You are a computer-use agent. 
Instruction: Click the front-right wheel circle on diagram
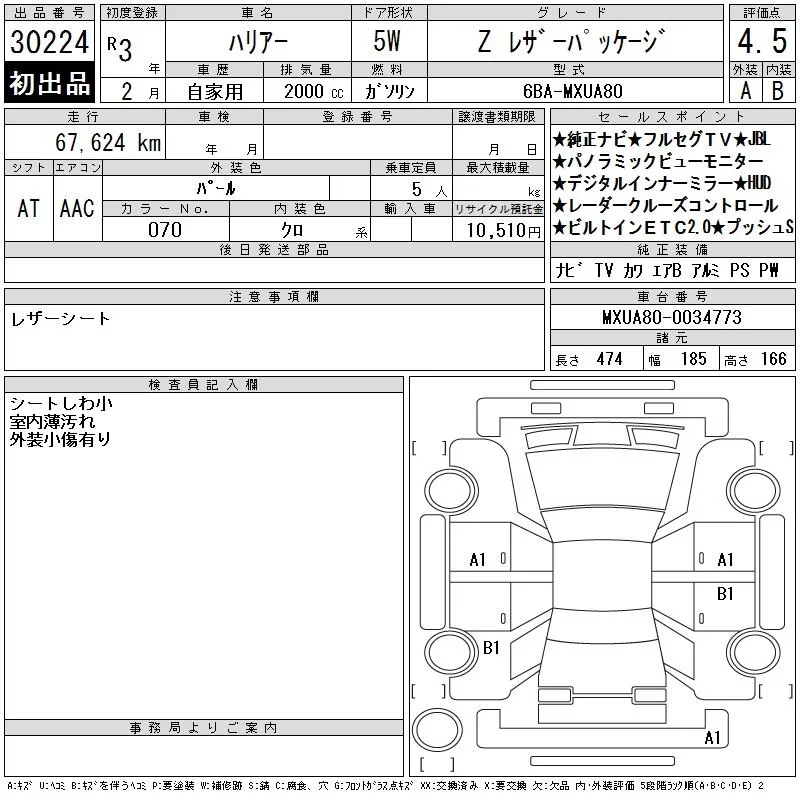point(754,491)
